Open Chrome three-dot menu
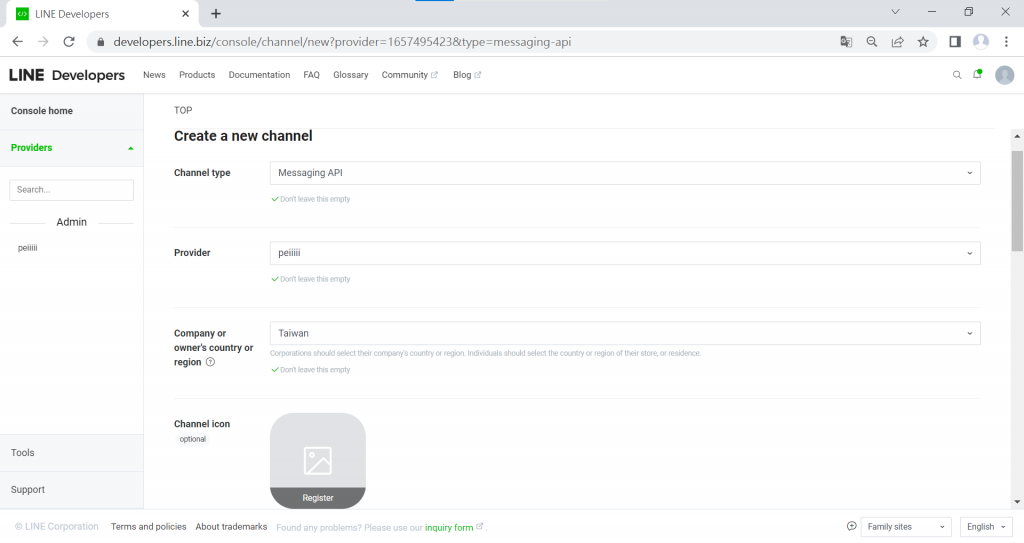This screenshot has height=543, width=1024. pos(1006,42)
